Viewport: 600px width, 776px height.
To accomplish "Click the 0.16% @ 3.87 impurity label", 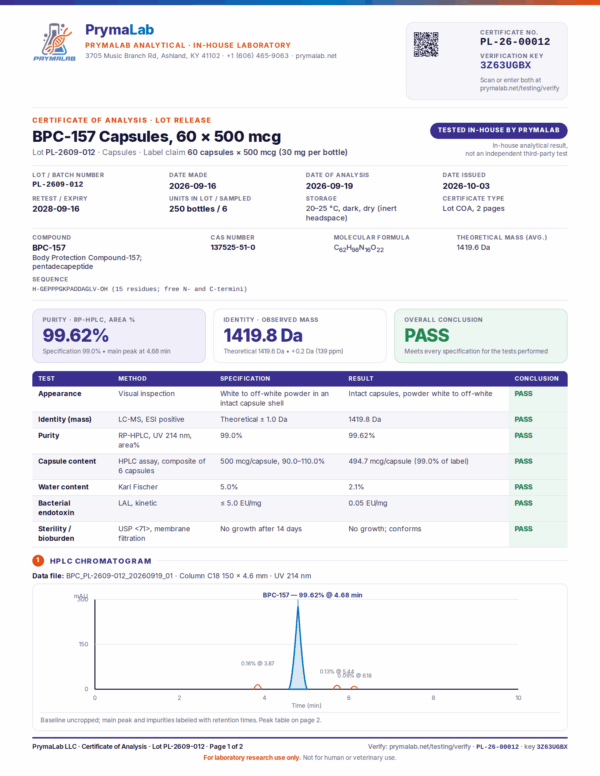I will (257, 663).
